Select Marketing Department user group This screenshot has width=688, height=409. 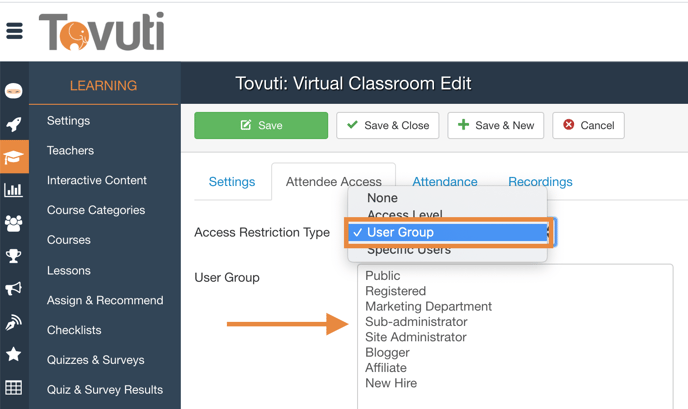pyautogui.click(x=428, y=306)
